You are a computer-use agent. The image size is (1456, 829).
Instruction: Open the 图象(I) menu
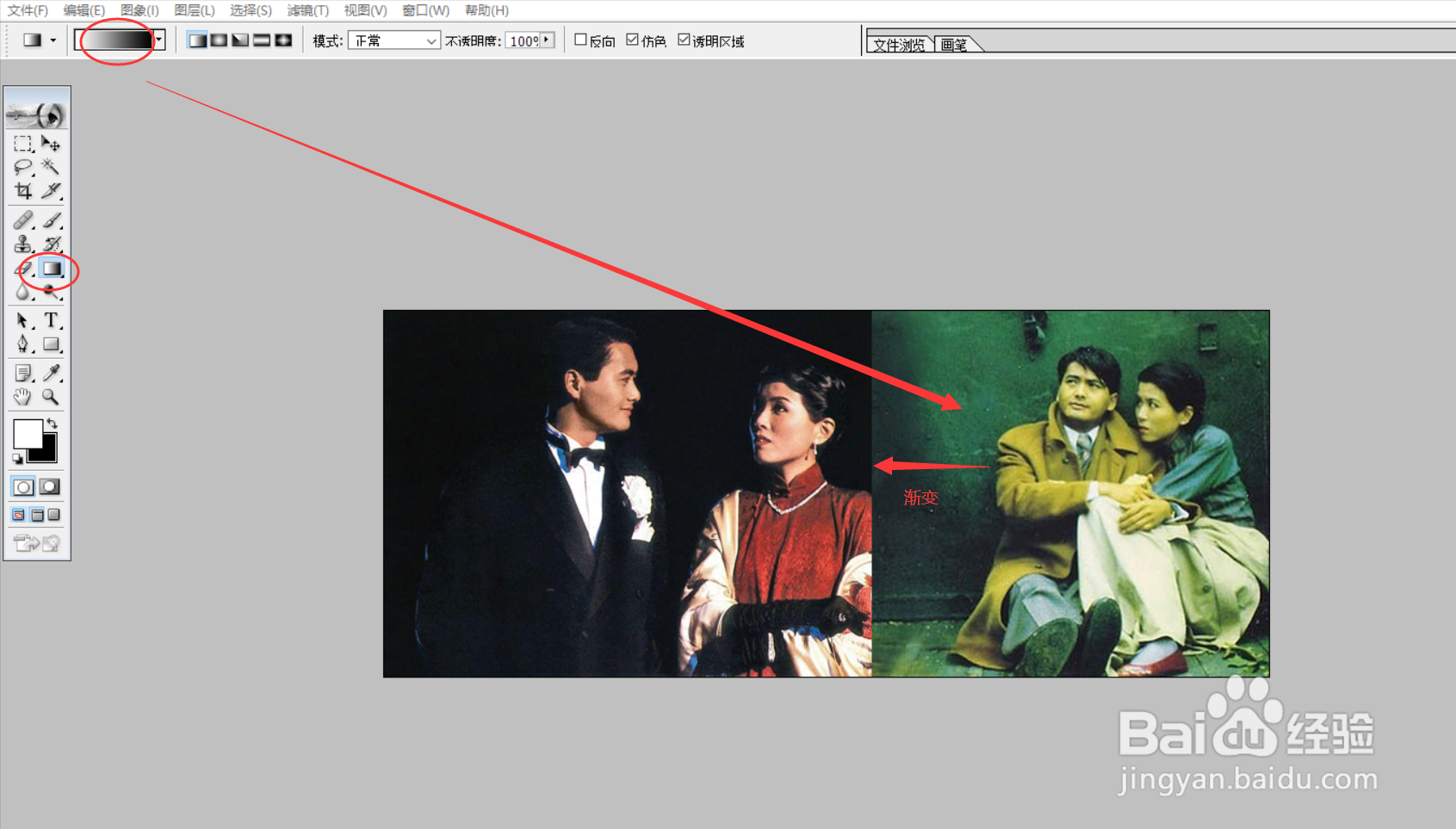click(x=139, y=10)
